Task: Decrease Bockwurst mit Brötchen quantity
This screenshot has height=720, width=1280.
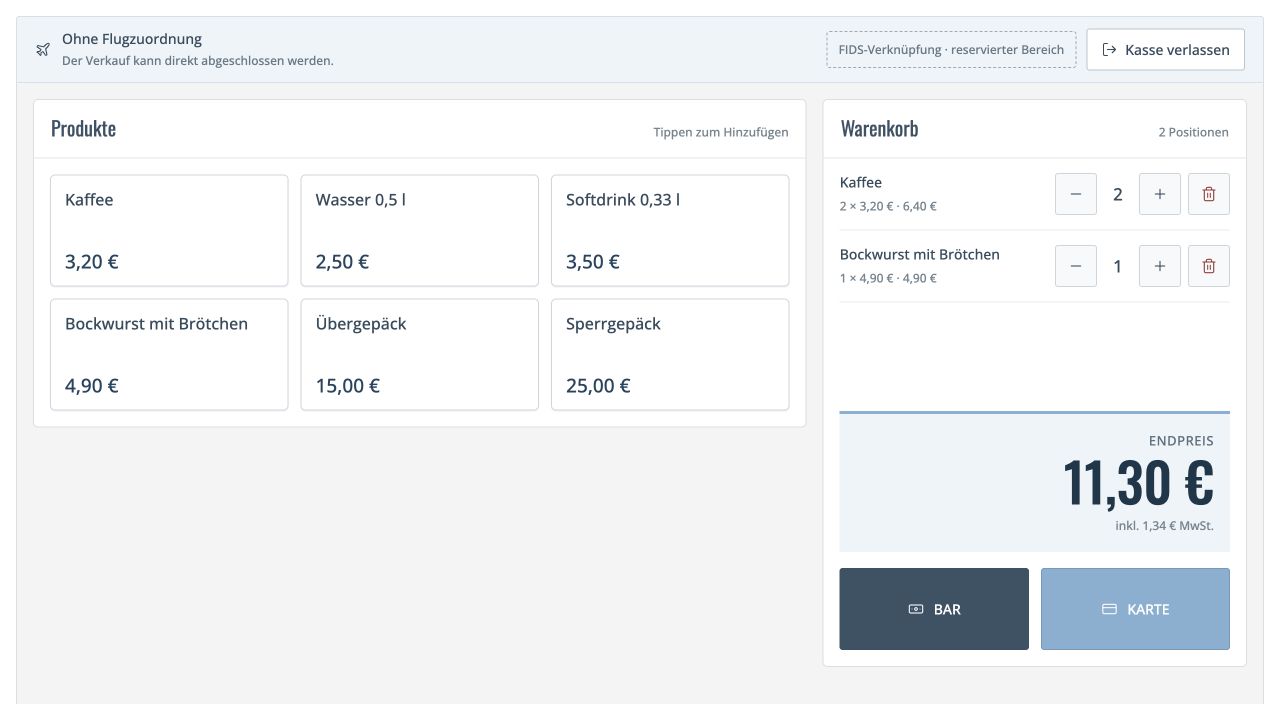Action: [1076, 266]
